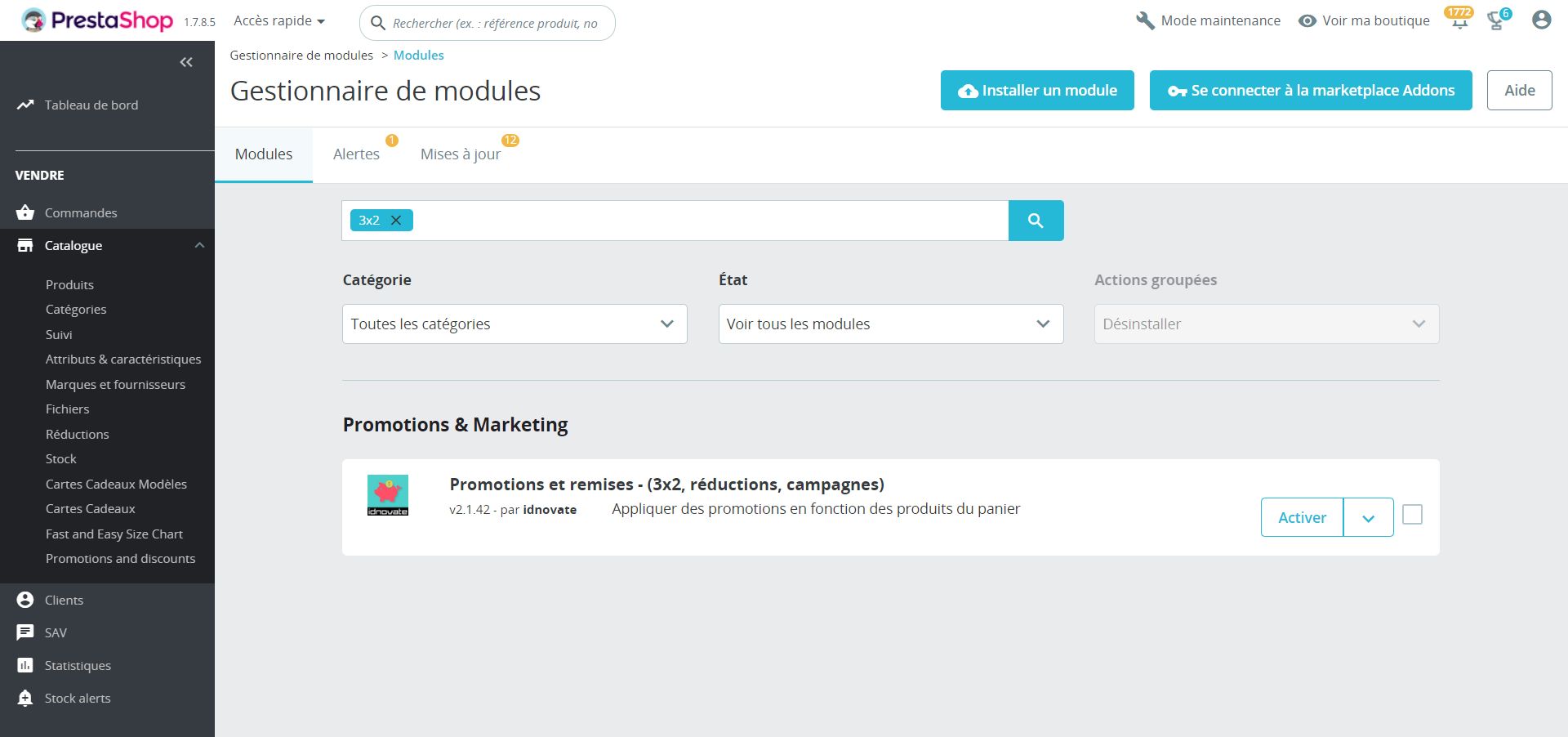The height and width of the screenshot is (737, 1568).
Task: Select the Promotions et remises module checkbox
Action: coord(1412,515)
